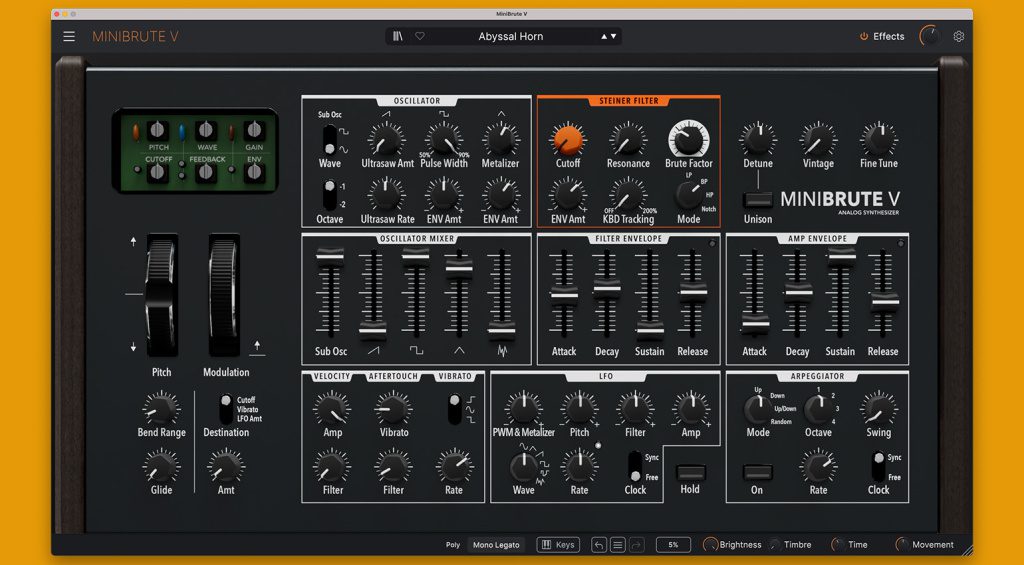The width and height of the screenshot is (1024, 565).
Task: Click the redo arrow in the bottom bar
Action: (637, 545)
